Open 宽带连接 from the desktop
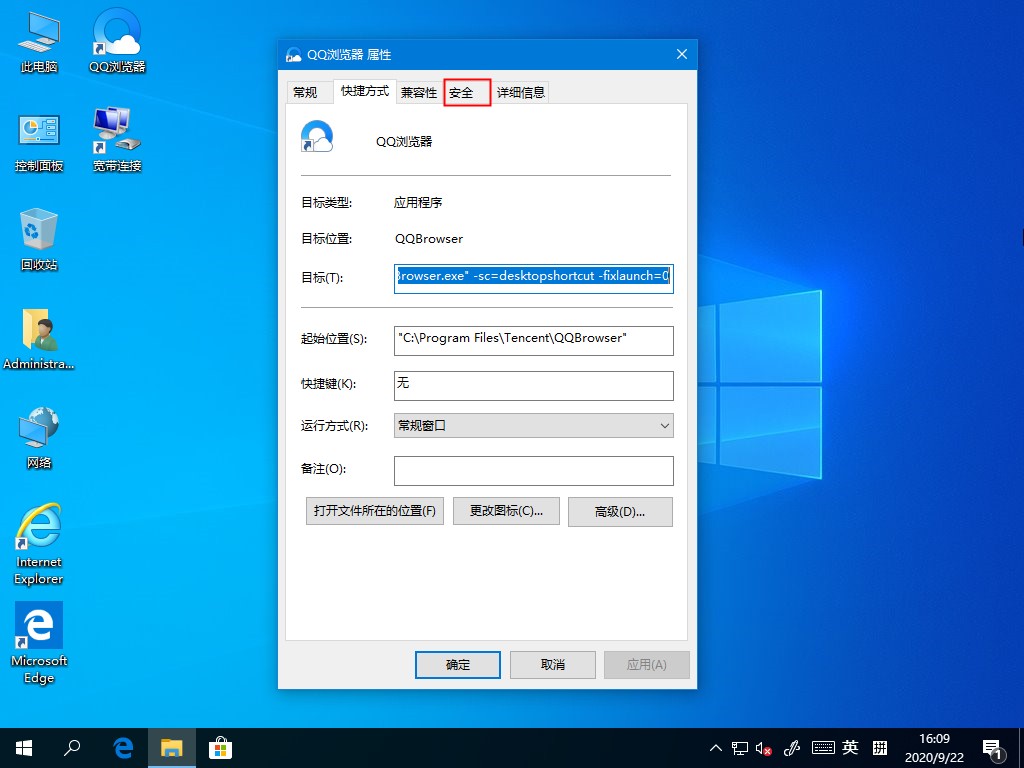Viewport: 1024px width, 768px height. click(x=115, y=138)
